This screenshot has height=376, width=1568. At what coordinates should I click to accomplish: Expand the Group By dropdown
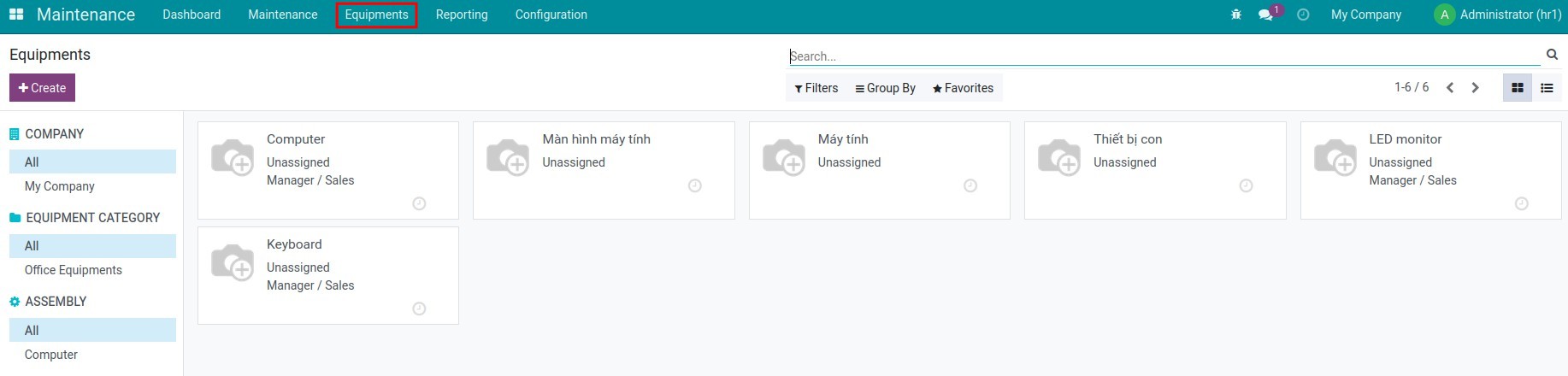click(885, 88)
